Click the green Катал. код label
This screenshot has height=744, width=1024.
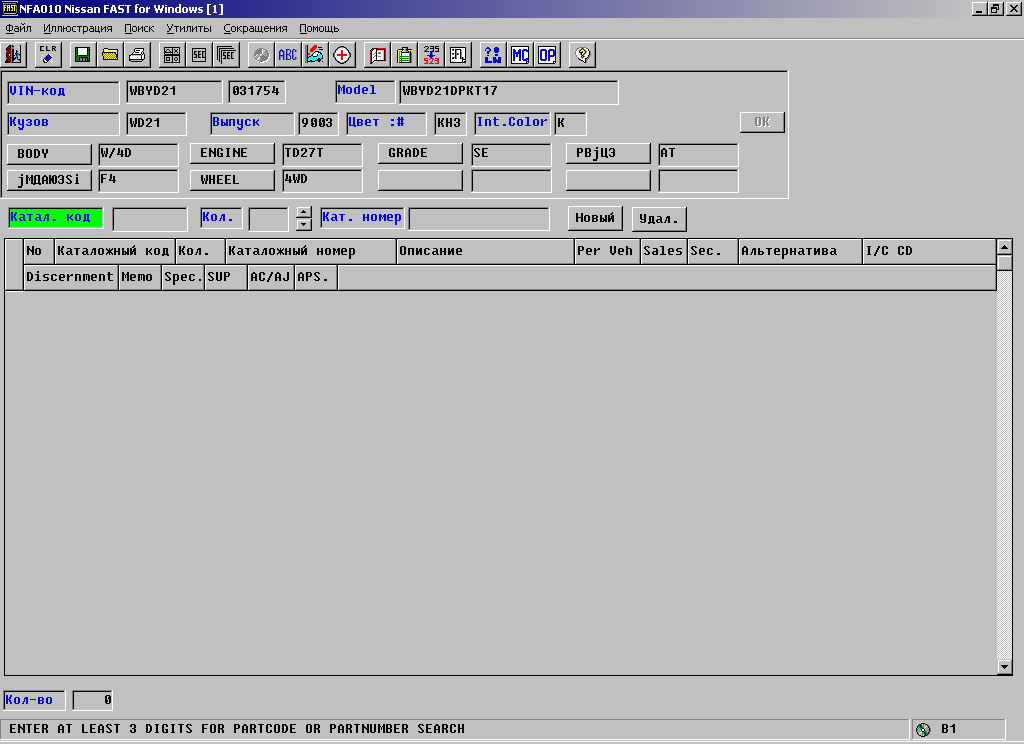56,218
